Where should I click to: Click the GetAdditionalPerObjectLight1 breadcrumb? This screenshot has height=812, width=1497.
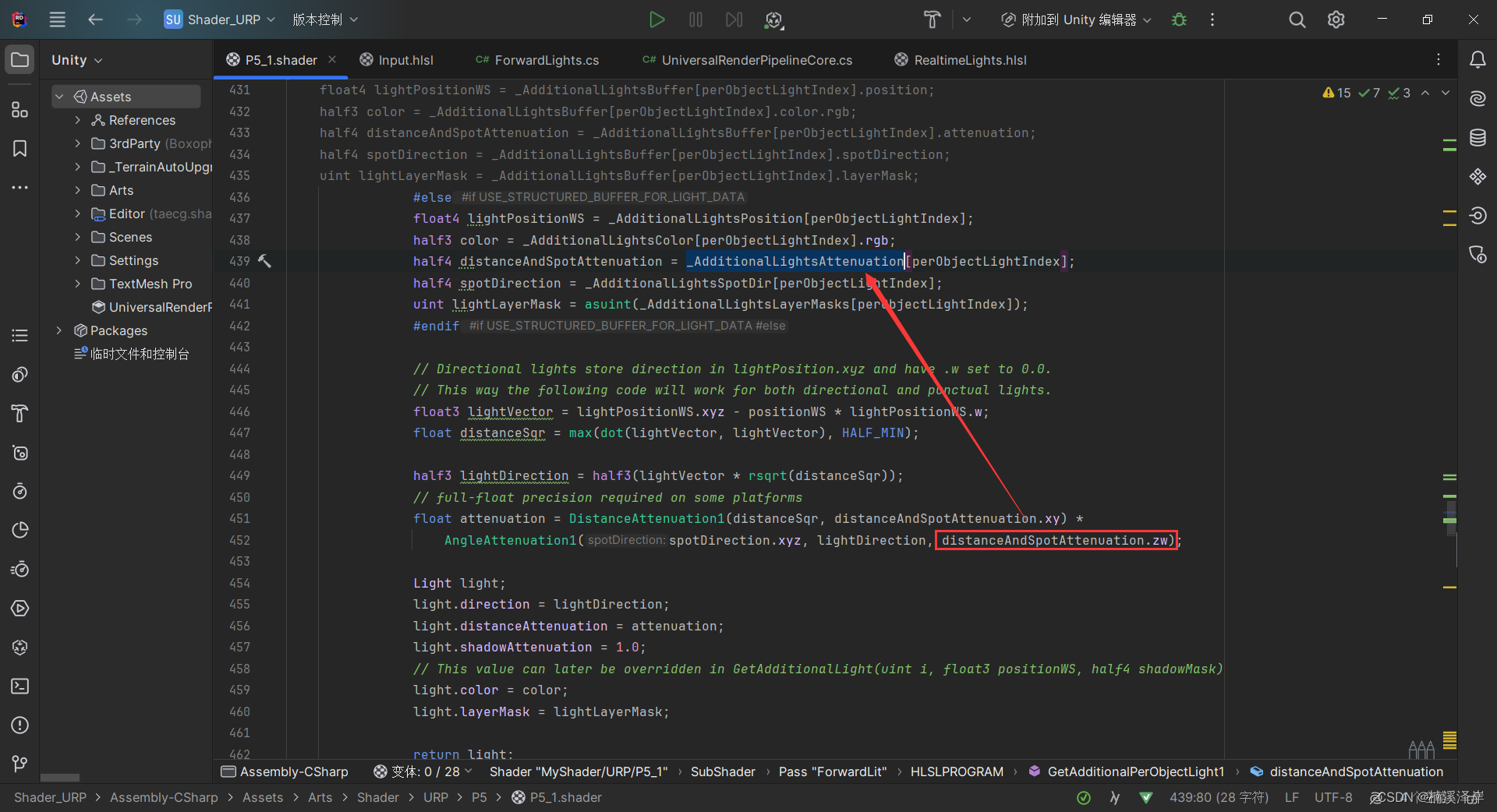point(1126,771)
